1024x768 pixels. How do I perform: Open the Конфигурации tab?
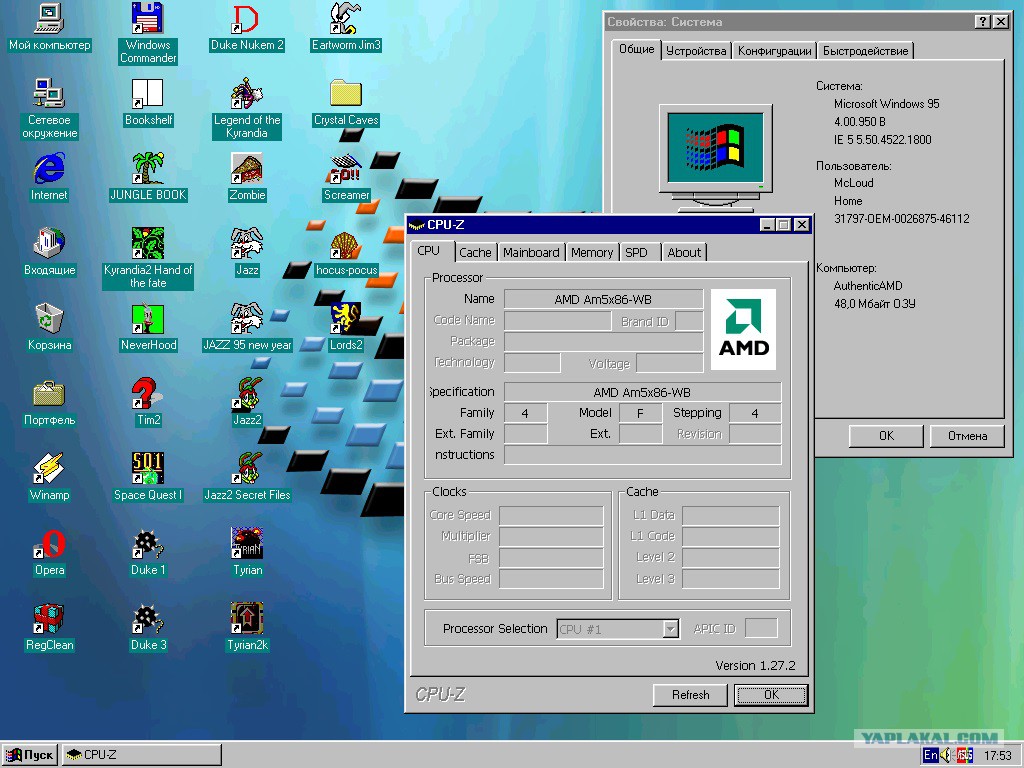click(x=775, y=51)
